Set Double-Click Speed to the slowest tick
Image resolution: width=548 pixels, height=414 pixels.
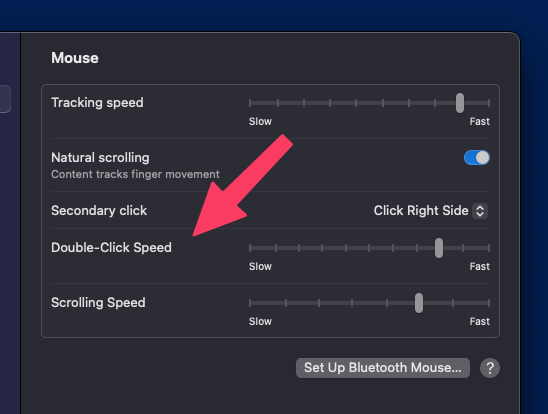point(250,248)
